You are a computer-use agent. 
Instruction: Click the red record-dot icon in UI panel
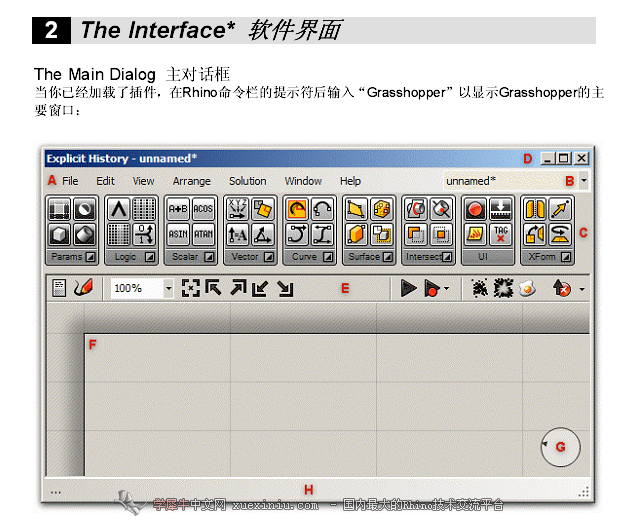click(475, 209)
